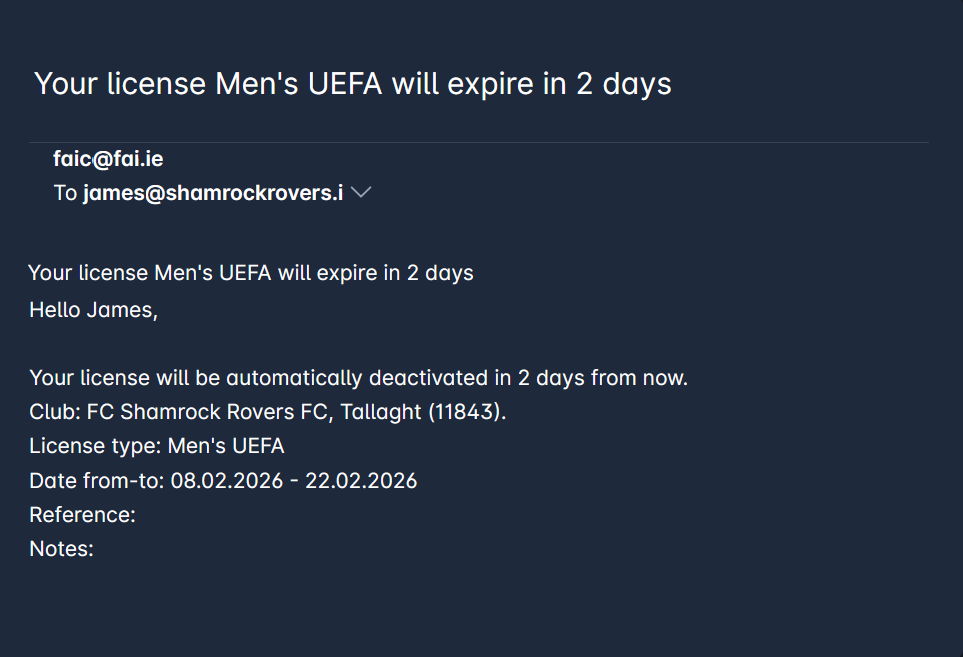Click the large email subject heading
963x657 pixels.
coord(352,84)
